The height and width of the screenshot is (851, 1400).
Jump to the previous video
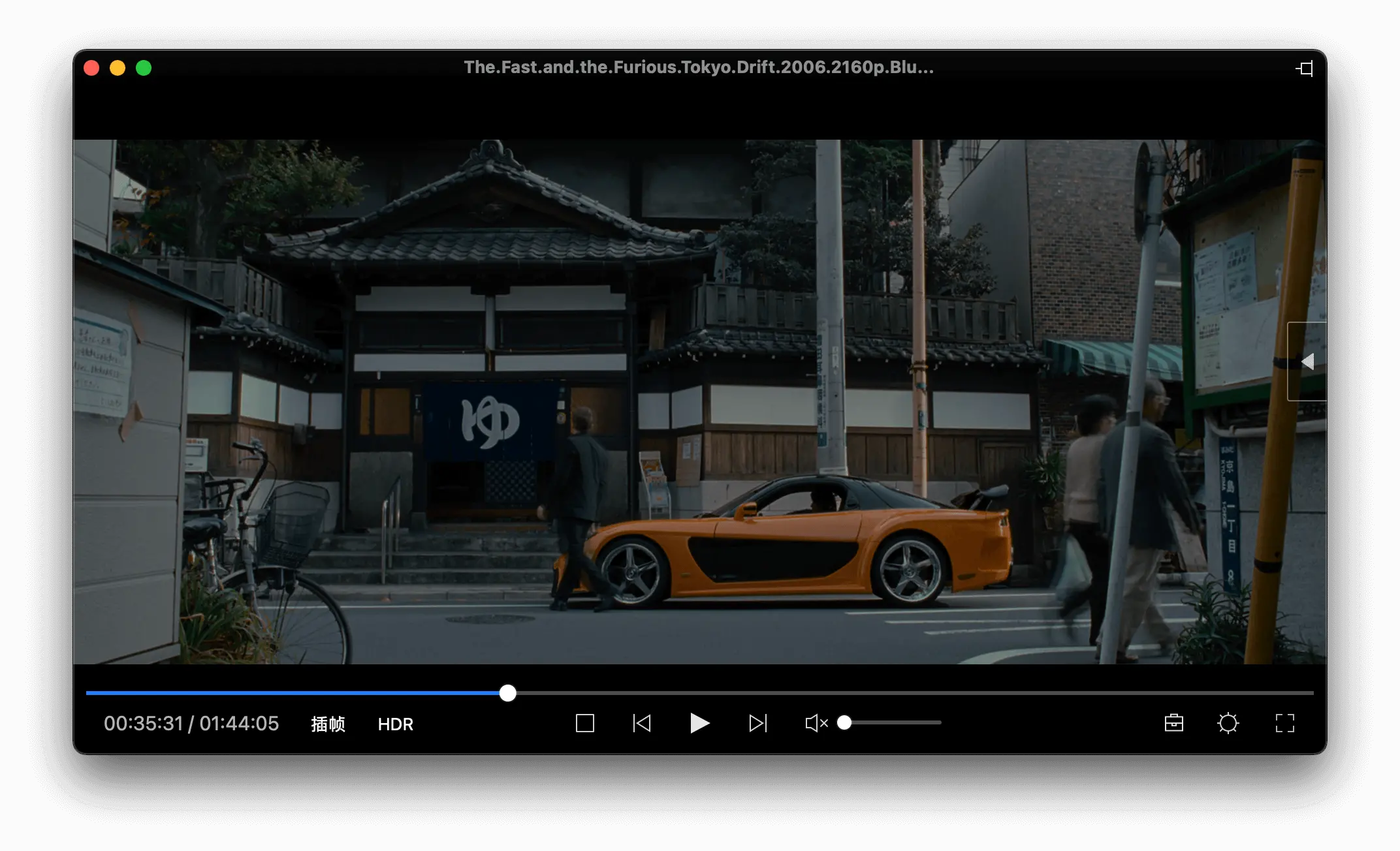[642, 723]
